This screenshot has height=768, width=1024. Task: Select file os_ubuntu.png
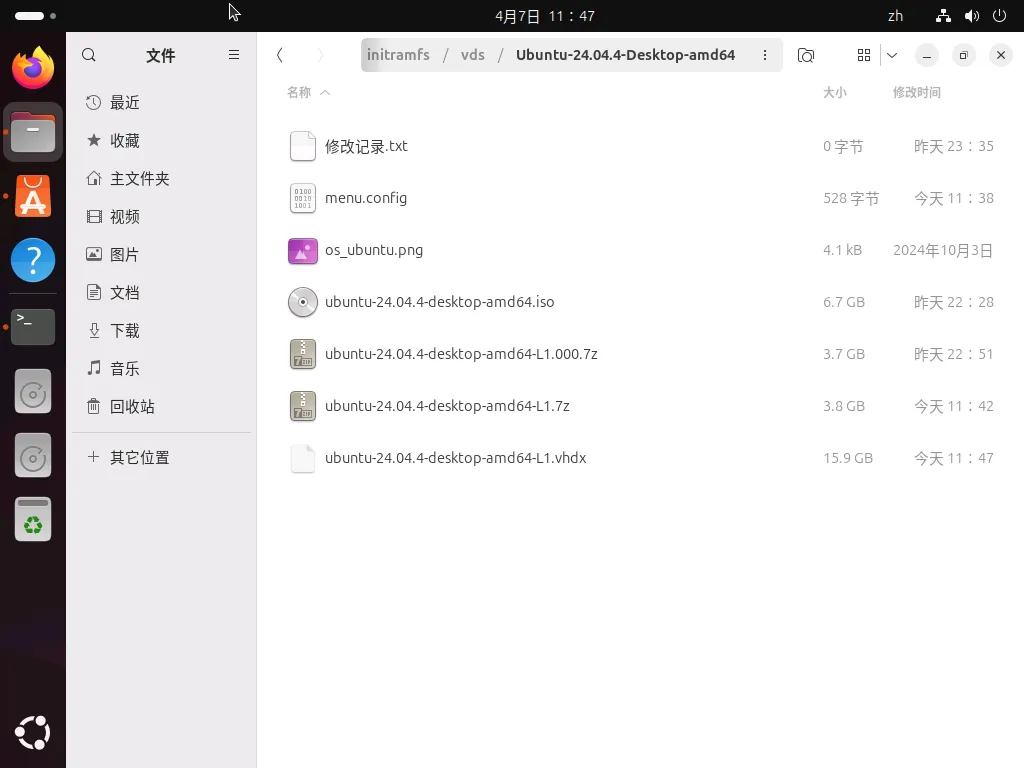click(x=640, y=250)
